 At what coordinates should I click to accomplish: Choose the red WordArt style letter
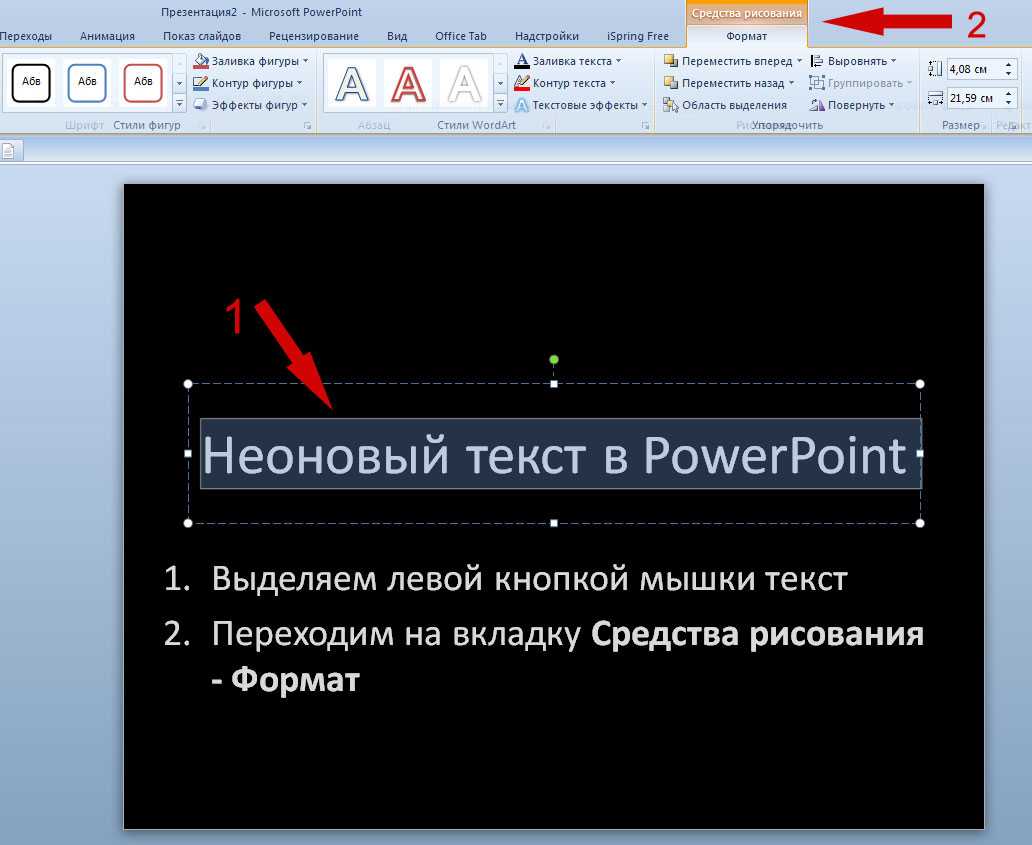(x=408, y=82)
